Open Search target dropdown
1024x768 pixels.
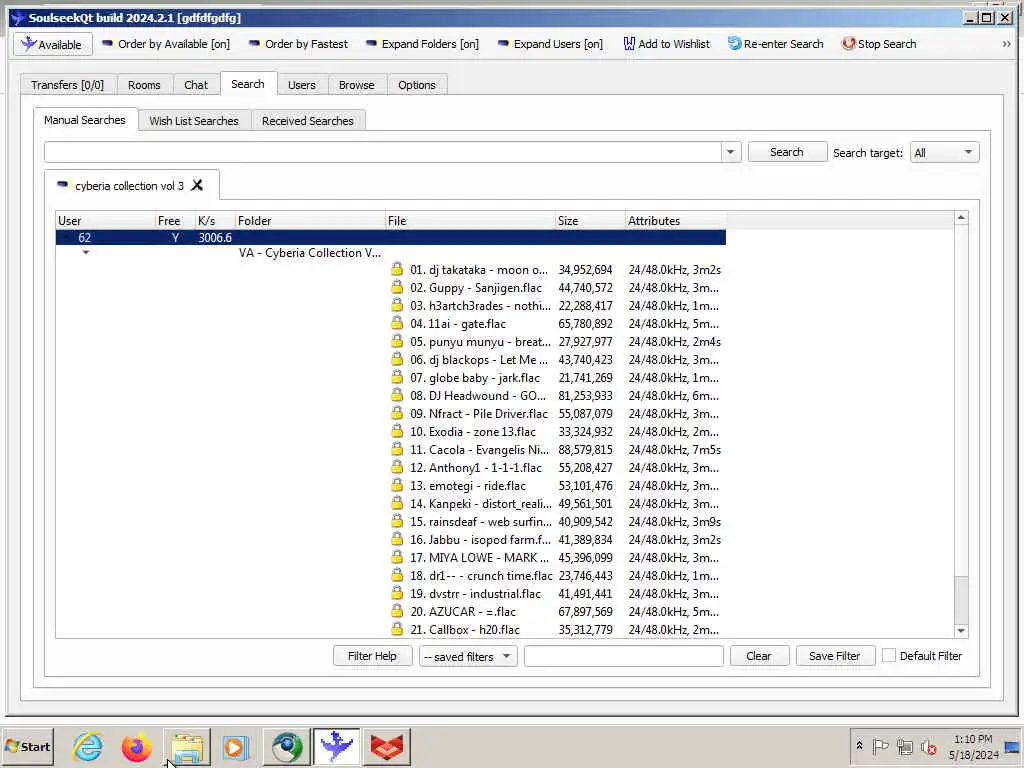(944, 152)
